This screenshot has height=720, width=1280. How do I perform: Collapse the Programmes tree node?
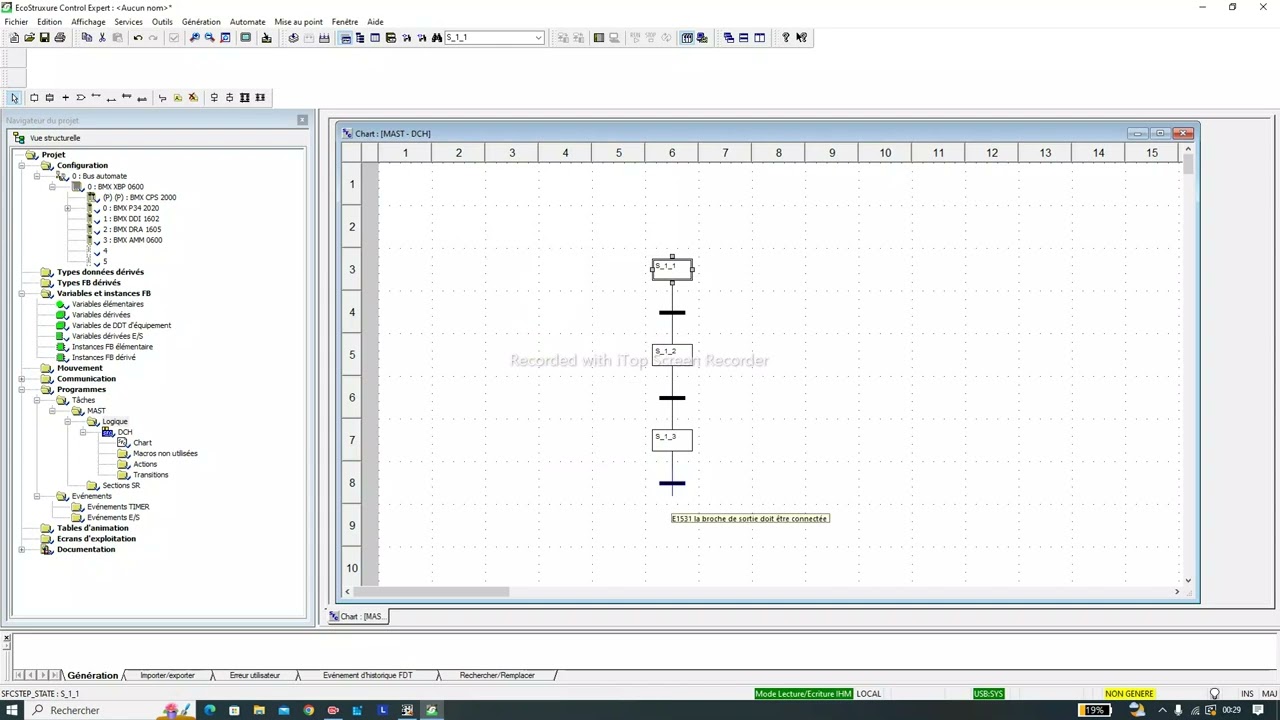pos(22,390)
